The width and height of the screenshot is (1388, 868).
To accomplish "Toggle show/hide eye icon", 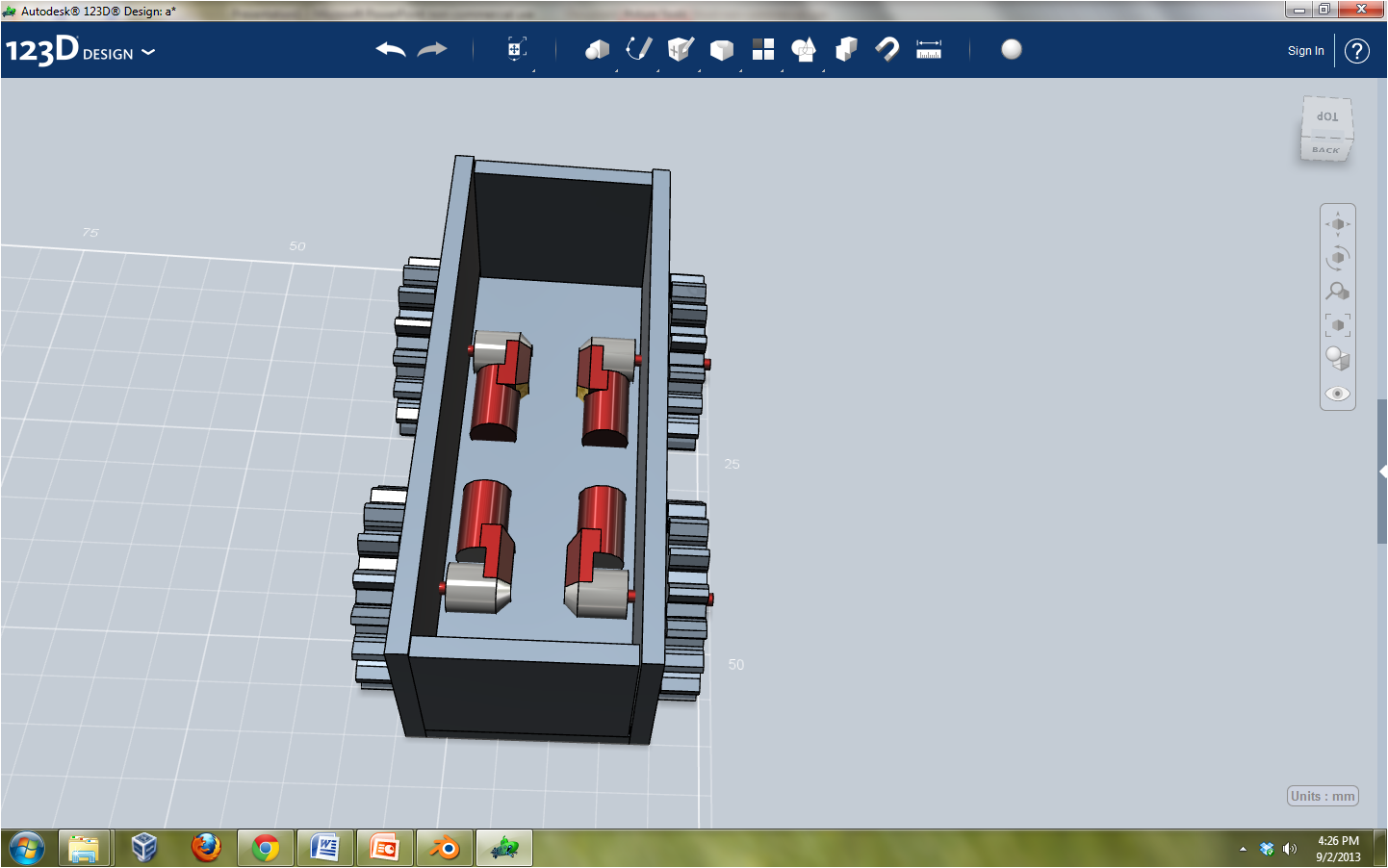I will coord(1338,394).
